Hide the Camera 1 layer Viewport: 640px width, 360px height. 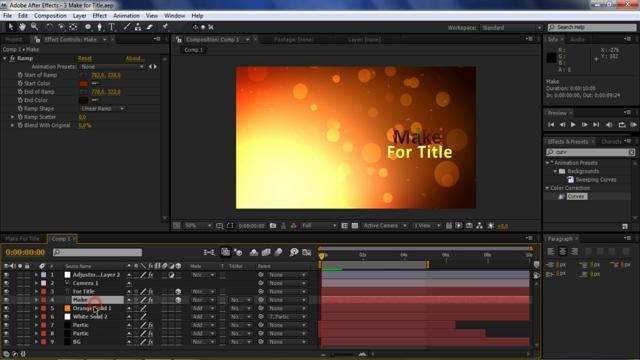pos(6,283)
